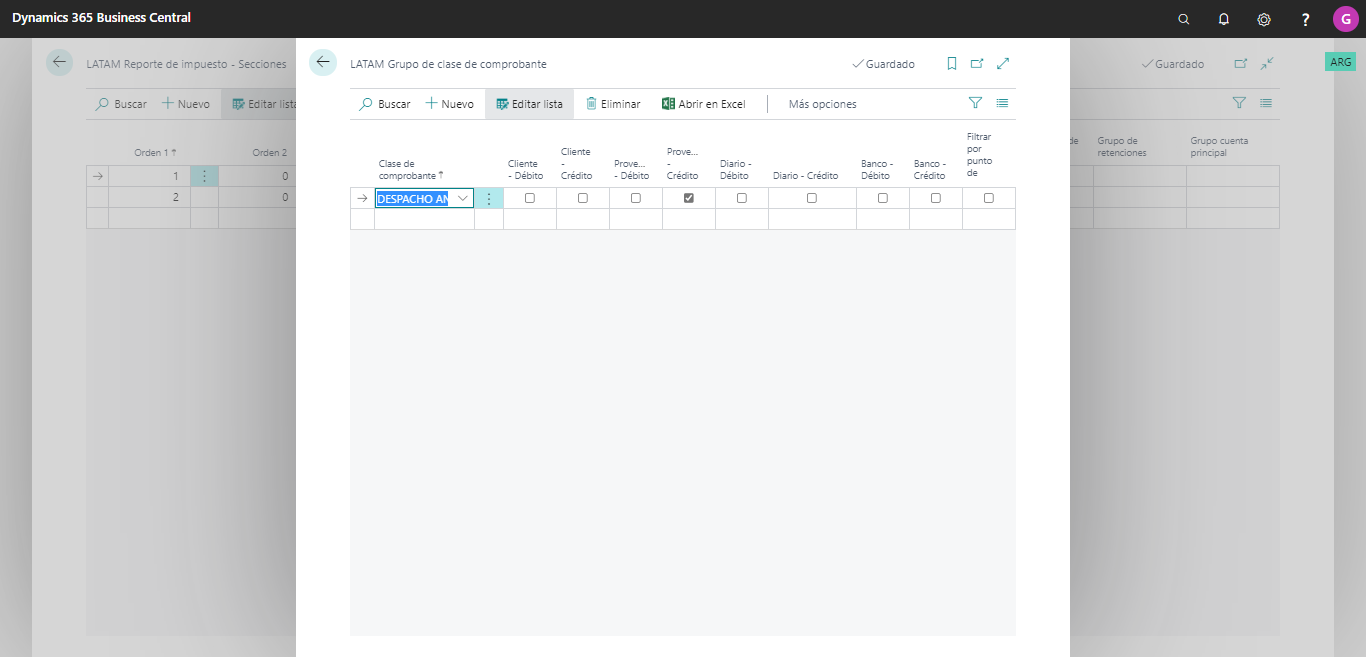This screenshot has width=1366, height=657.
Task: Toggle list view layout icon in dialog
Action: coord(1002,103)
